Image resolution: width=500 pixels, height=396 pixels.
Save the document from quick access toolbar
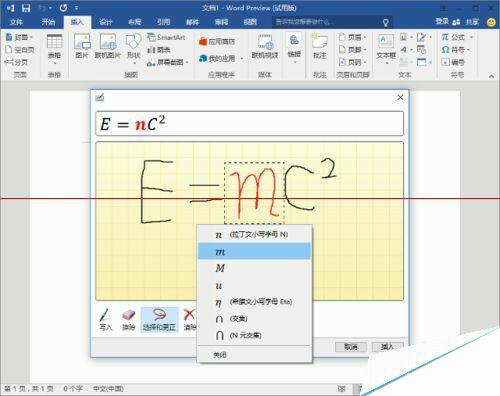pyautogui.click(x=26, y=8)
